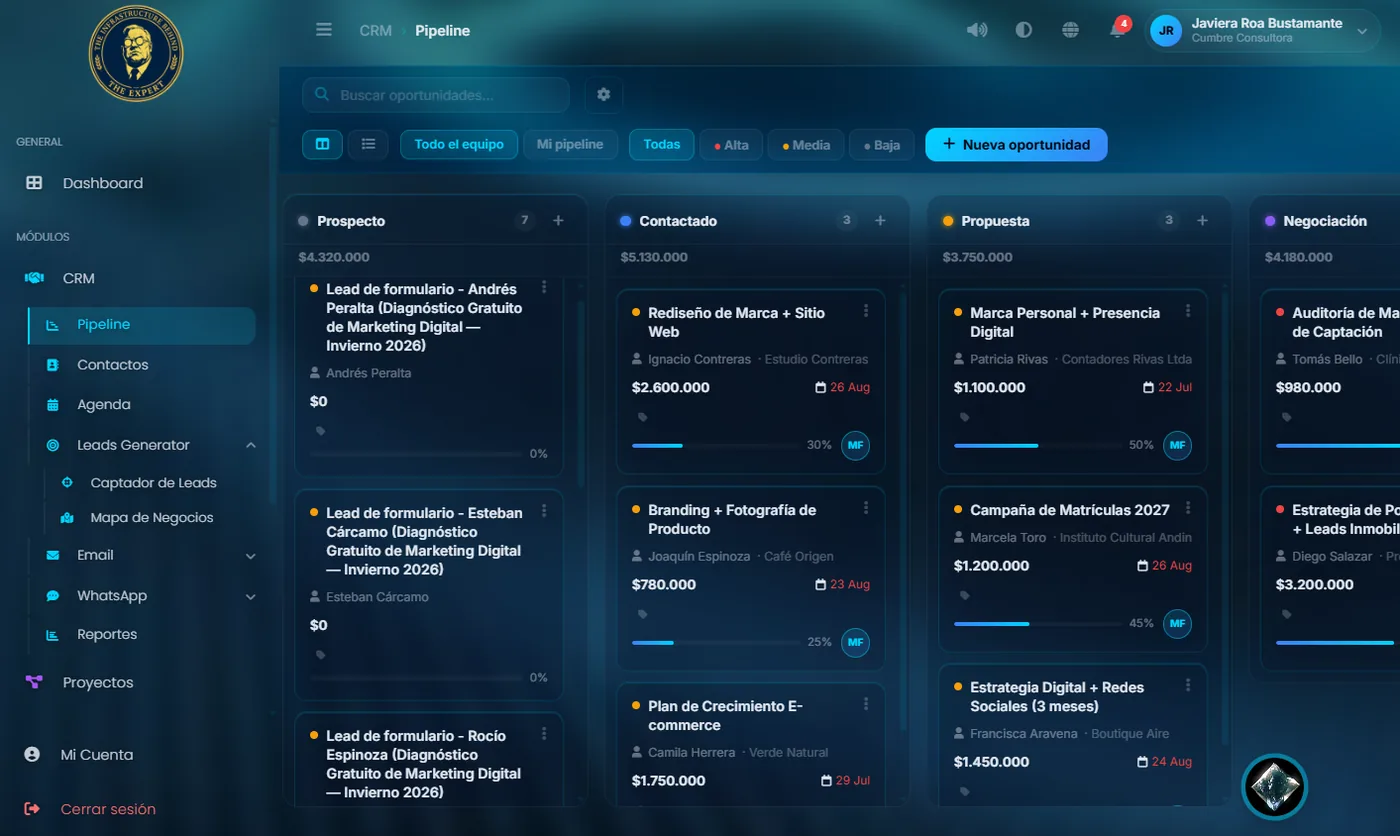Collapse Leads Generator submenu
The image size is (1400, 836).
coord(251,445)
